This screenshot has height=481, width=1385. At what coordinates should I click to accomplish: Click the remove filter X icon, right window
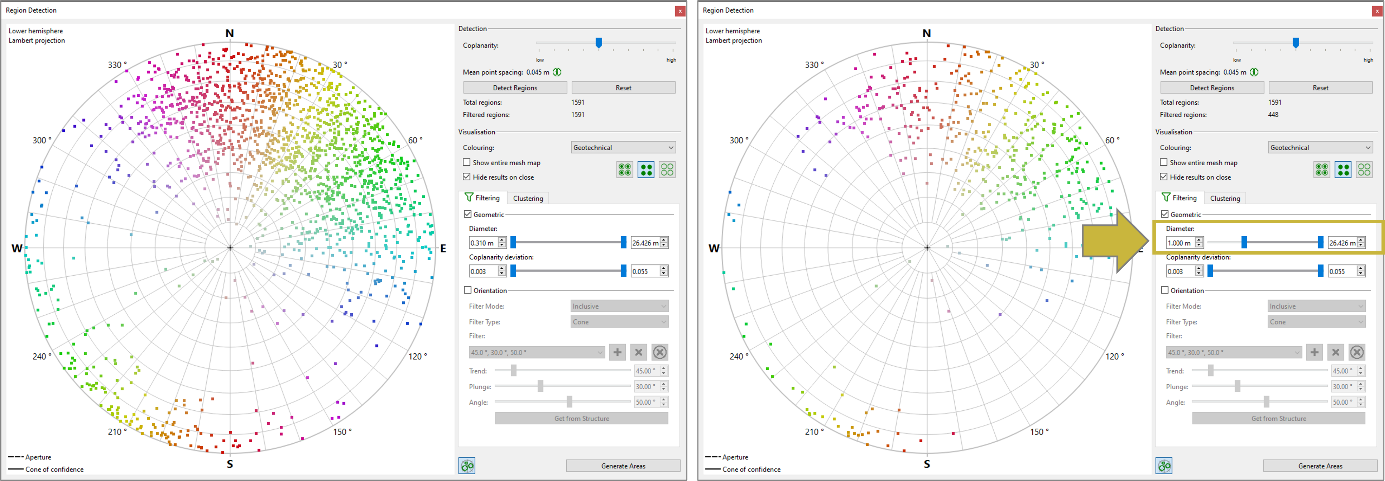(x=1335, y=352)
